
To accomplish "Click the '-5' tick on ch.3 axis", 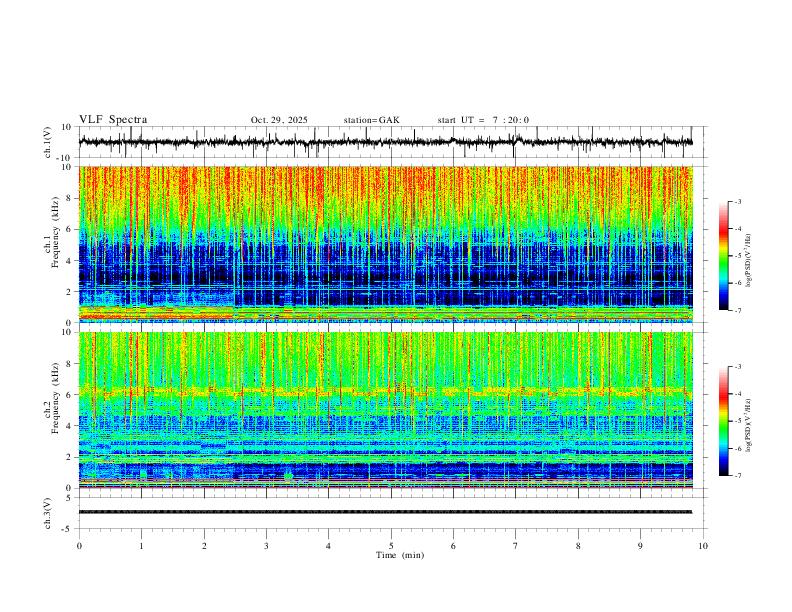I will click(68, 529).
